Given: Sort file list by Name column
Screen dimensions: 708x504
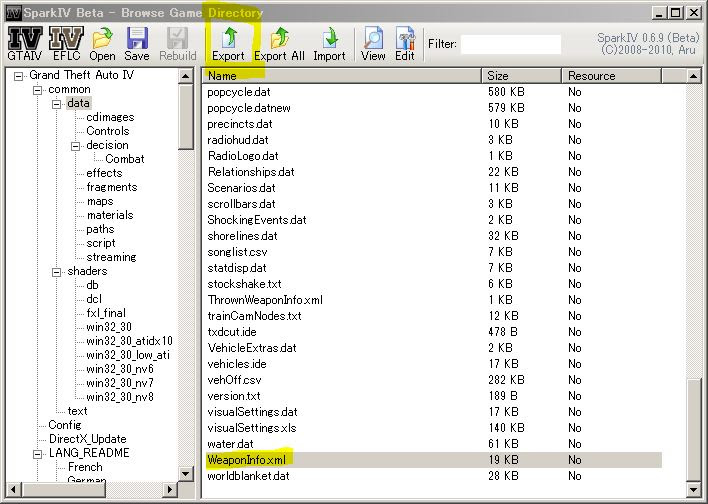Looking at the screenshot, I should click(342, 76).
